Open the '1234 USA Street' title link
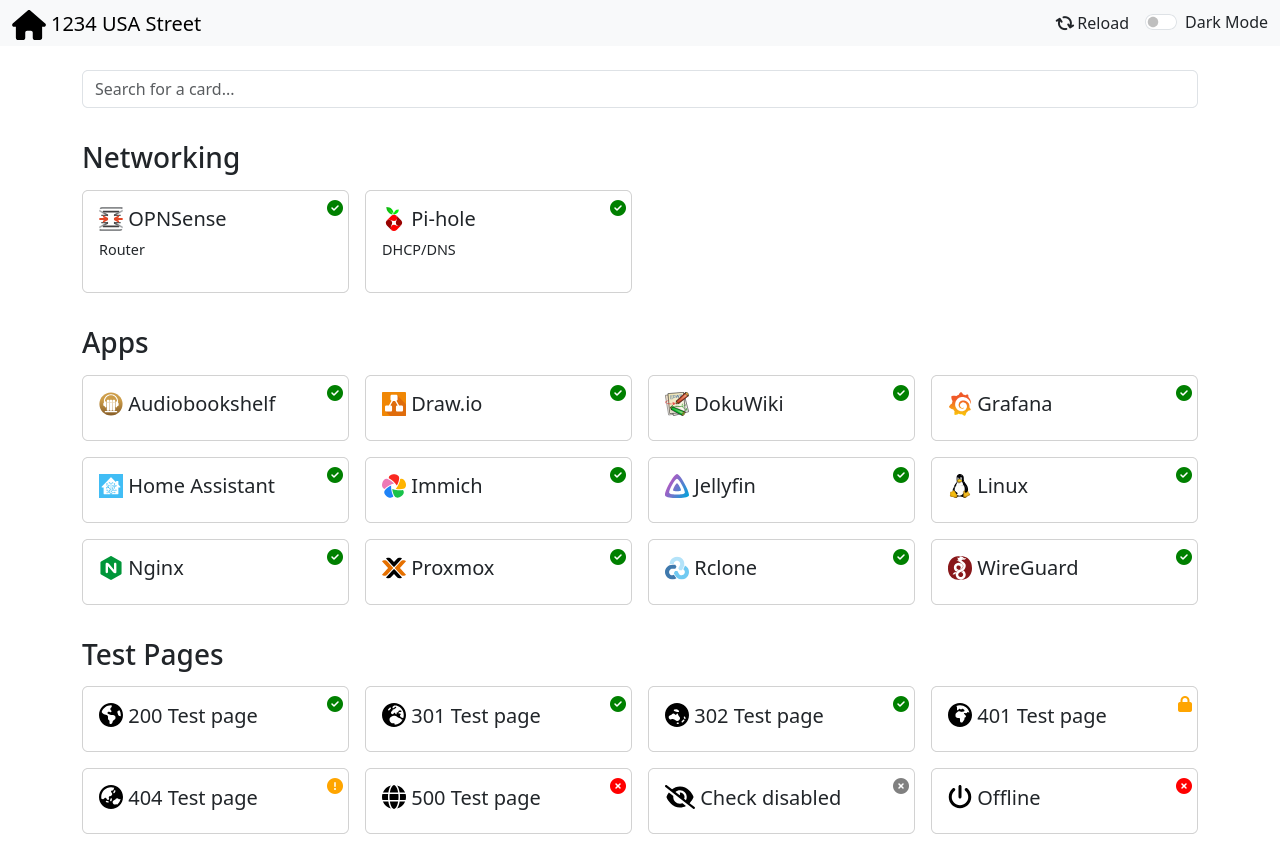Image resolution: width=1280 pixels, height=866 pixels. coord(126,24)
